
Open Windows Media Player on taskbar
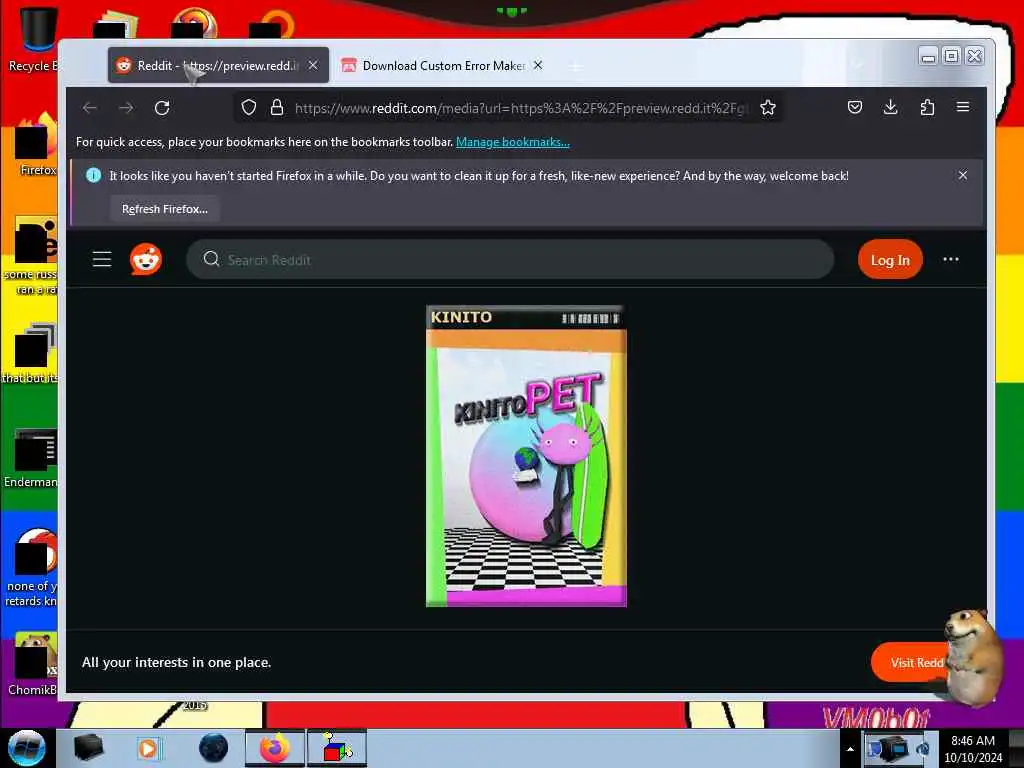(148, 748)
